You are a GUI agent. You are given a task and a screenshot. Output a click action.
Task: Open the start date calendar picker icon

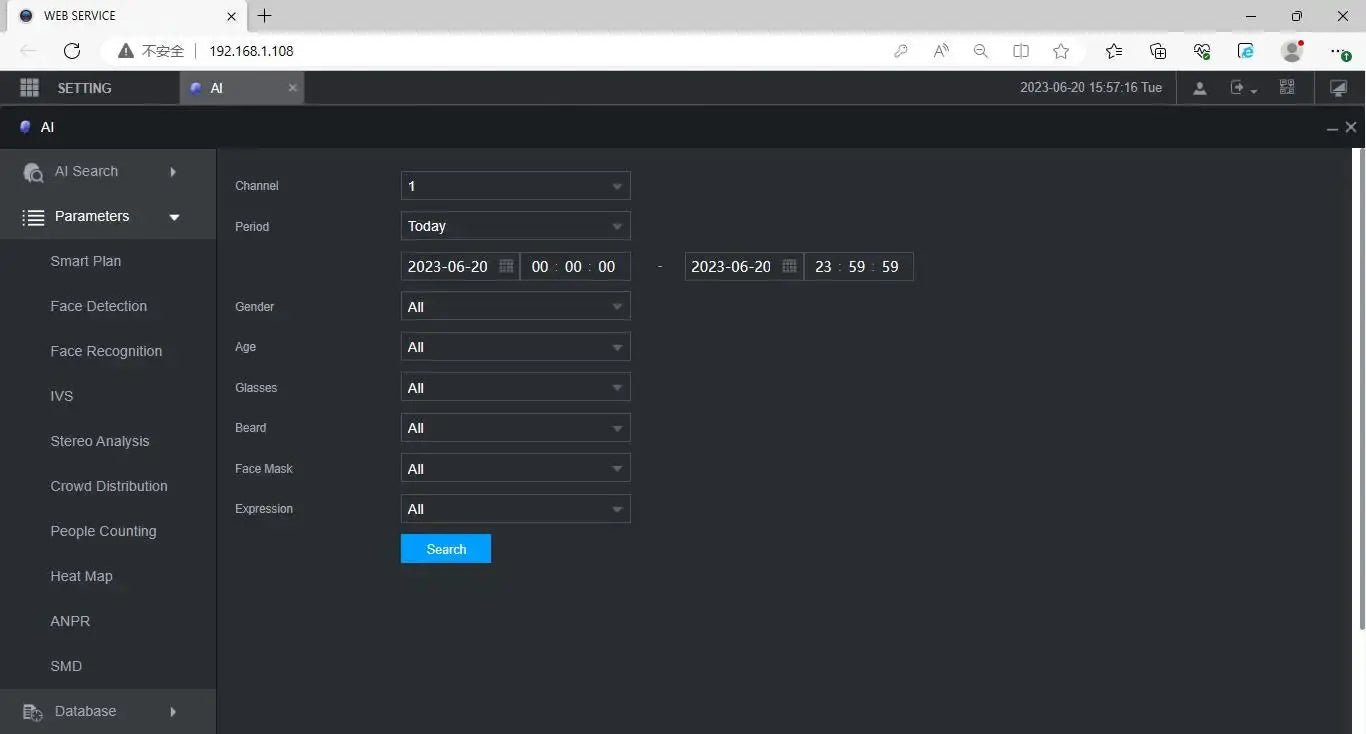[506, 266]
